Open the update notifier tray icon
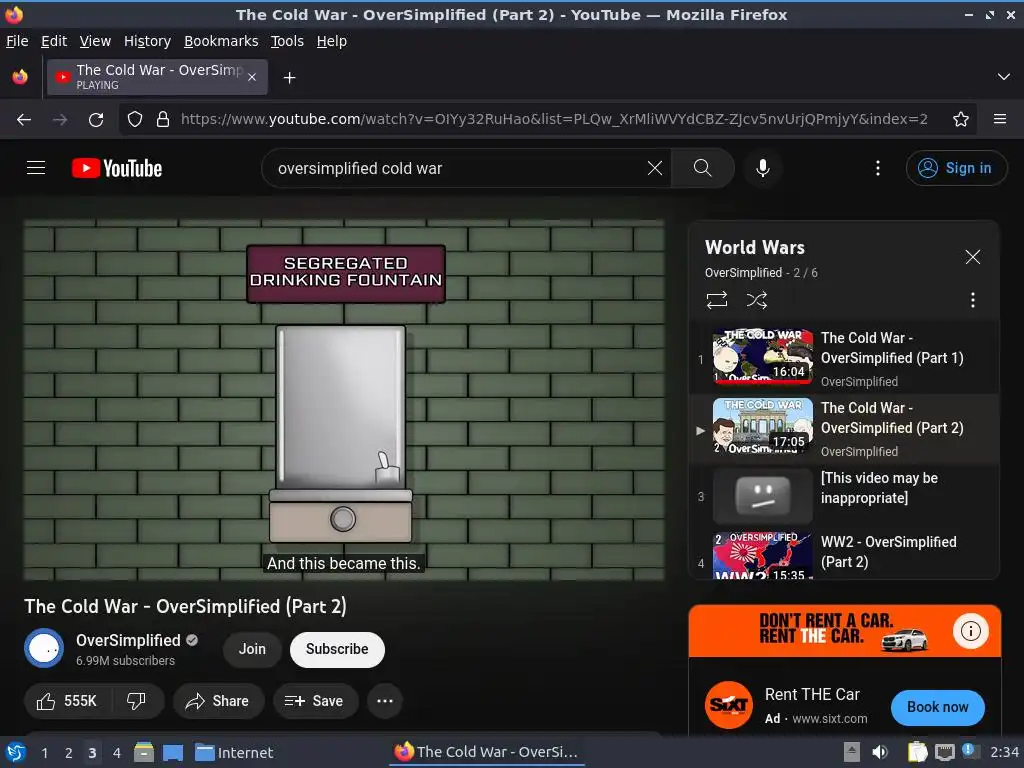 968,751
